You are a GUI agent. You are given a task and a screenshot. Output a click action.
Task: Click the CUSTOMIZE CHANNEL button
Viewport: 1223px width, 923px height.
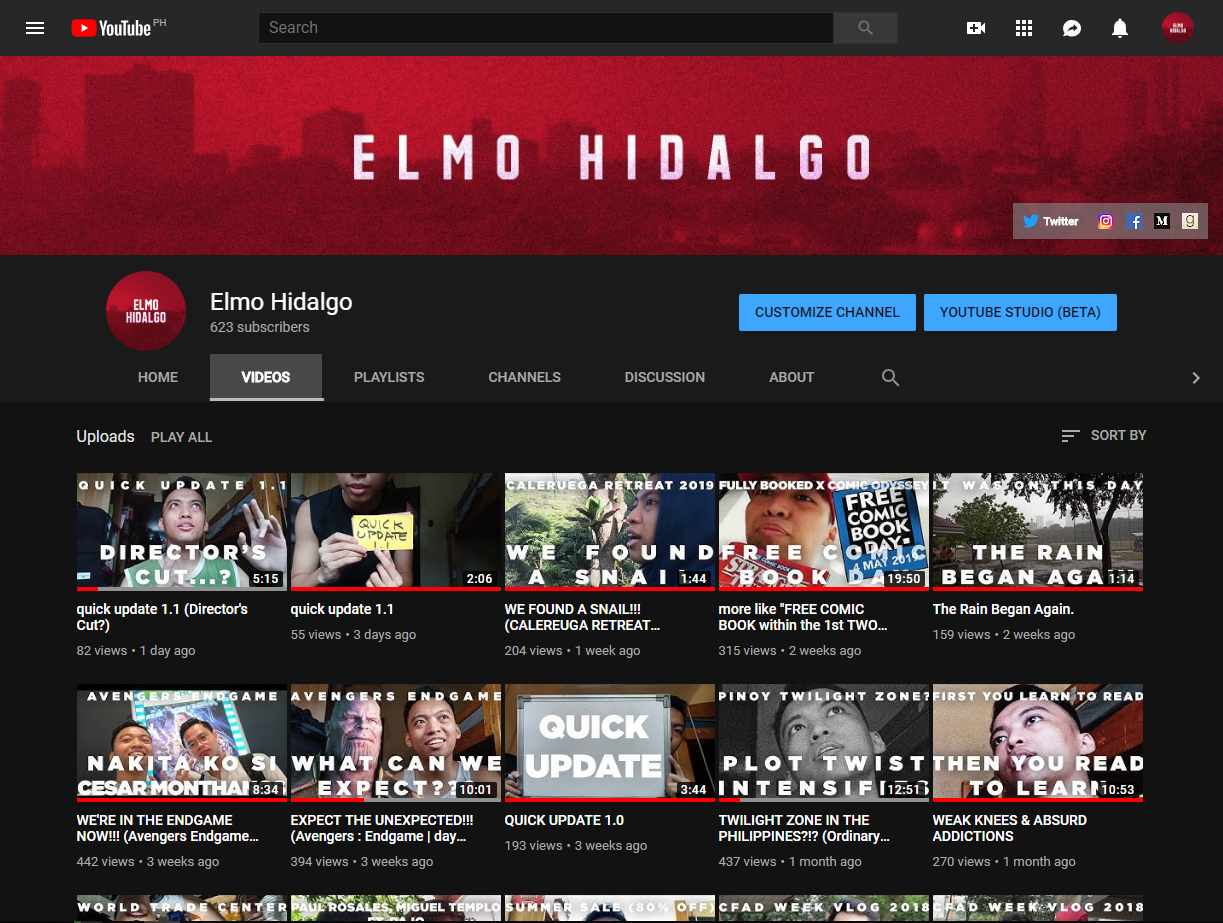tap(827, 312)
